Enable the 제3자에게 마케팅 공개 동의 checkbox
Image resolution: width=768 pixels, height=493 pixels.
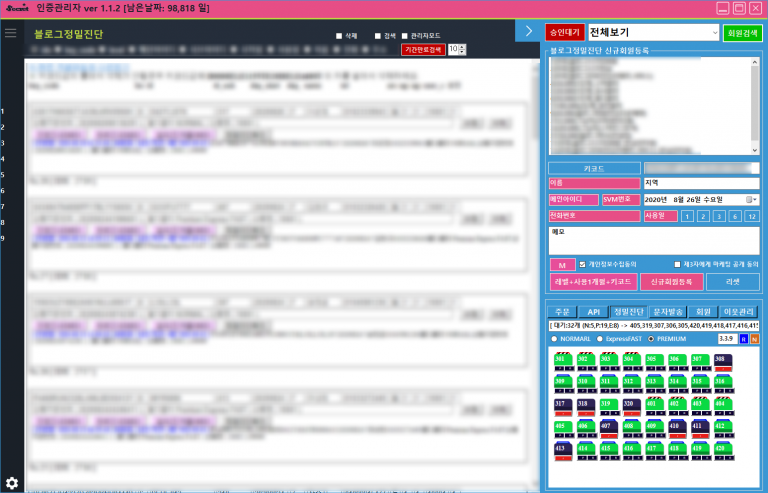(x=677, y=265)
